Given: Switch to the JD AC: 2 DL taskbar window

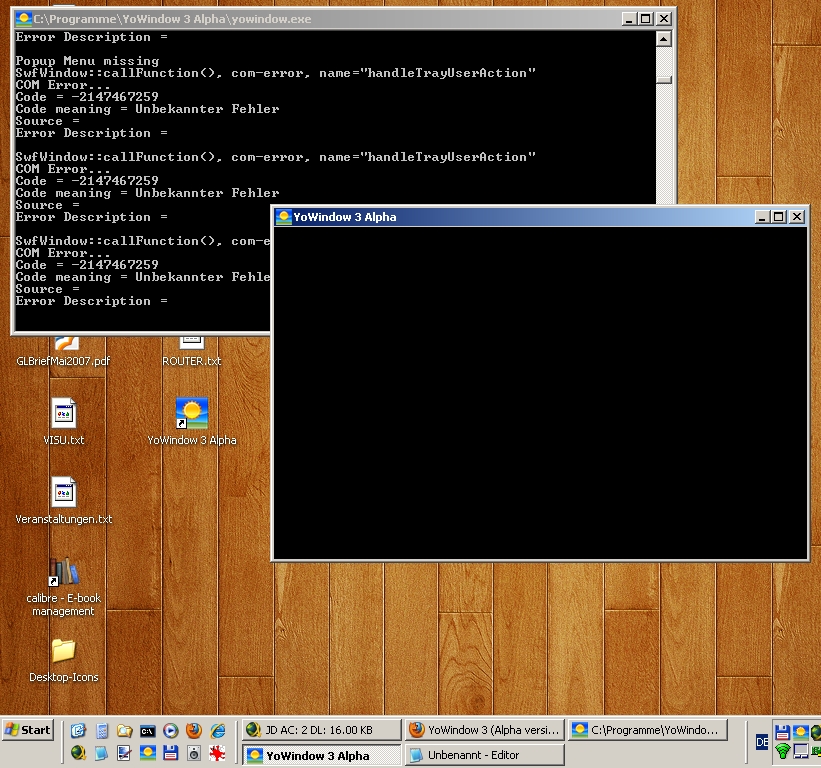Looking at the screenshot, I should [x=321, y=730].
